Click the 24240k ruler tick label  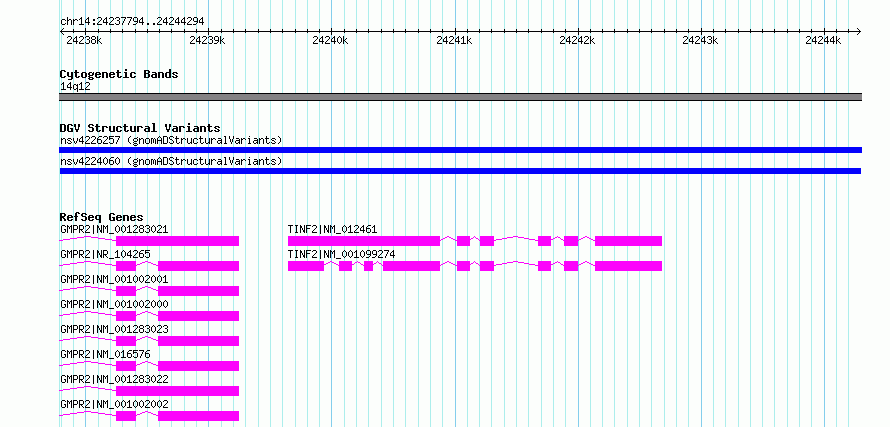tap(330, 40)
